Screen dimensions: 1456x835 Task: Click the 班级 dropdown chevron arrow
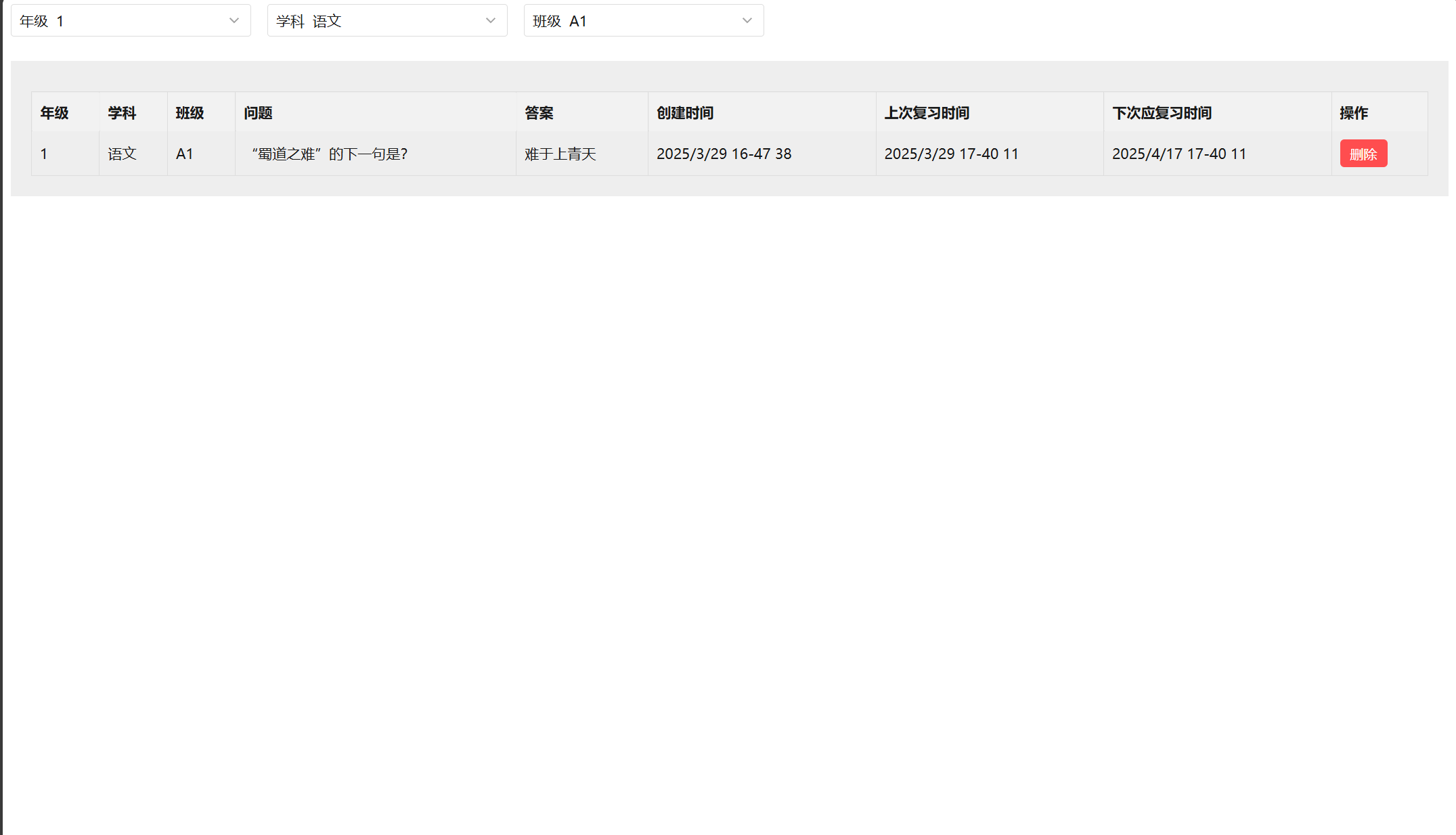point(747,20)
